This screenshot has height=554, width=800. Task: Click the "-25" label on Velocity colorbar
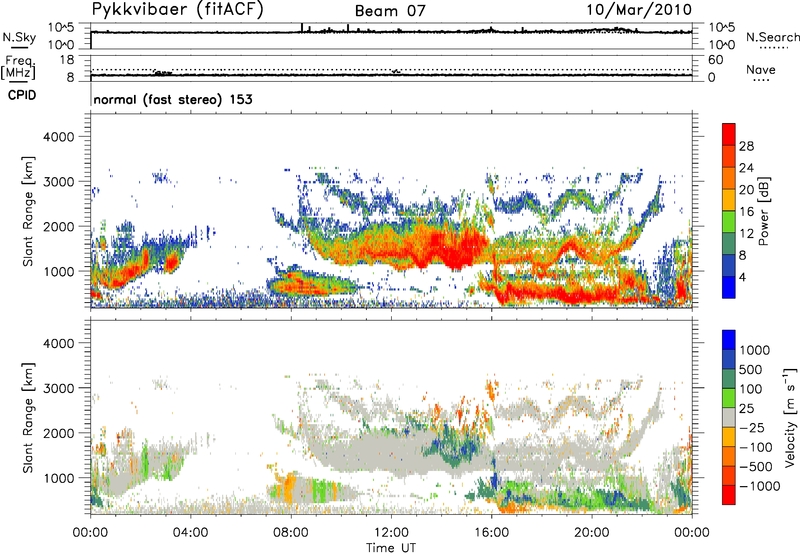click(752, 428)
